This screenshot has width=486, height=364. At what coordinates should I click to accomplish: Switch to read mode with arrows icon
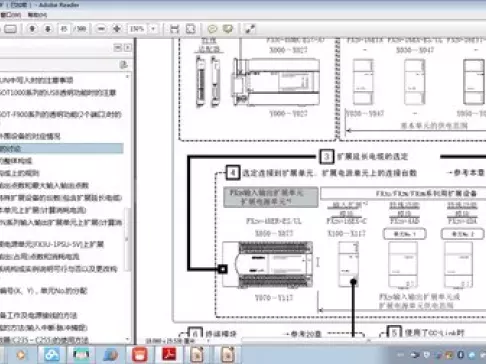tap(250, 29)
